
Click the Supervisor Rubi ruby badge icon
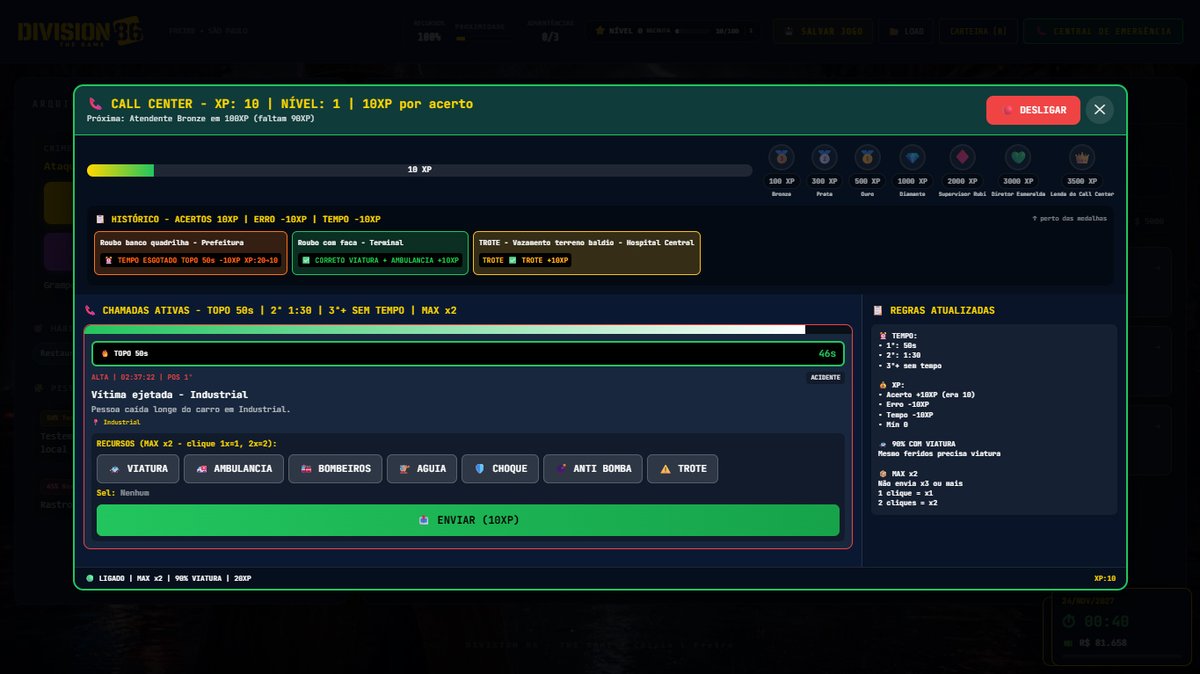click(x=963, y=158)
